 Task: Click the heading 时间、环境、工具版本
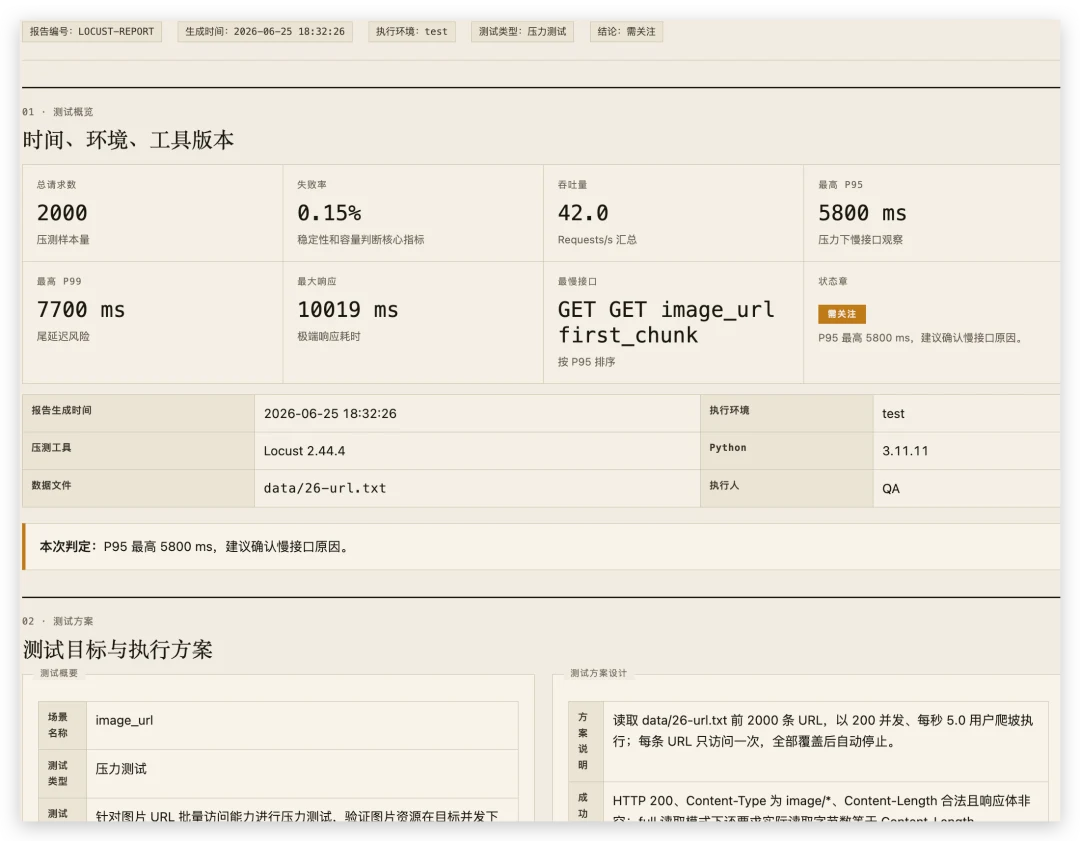click(x=128, y=140)
